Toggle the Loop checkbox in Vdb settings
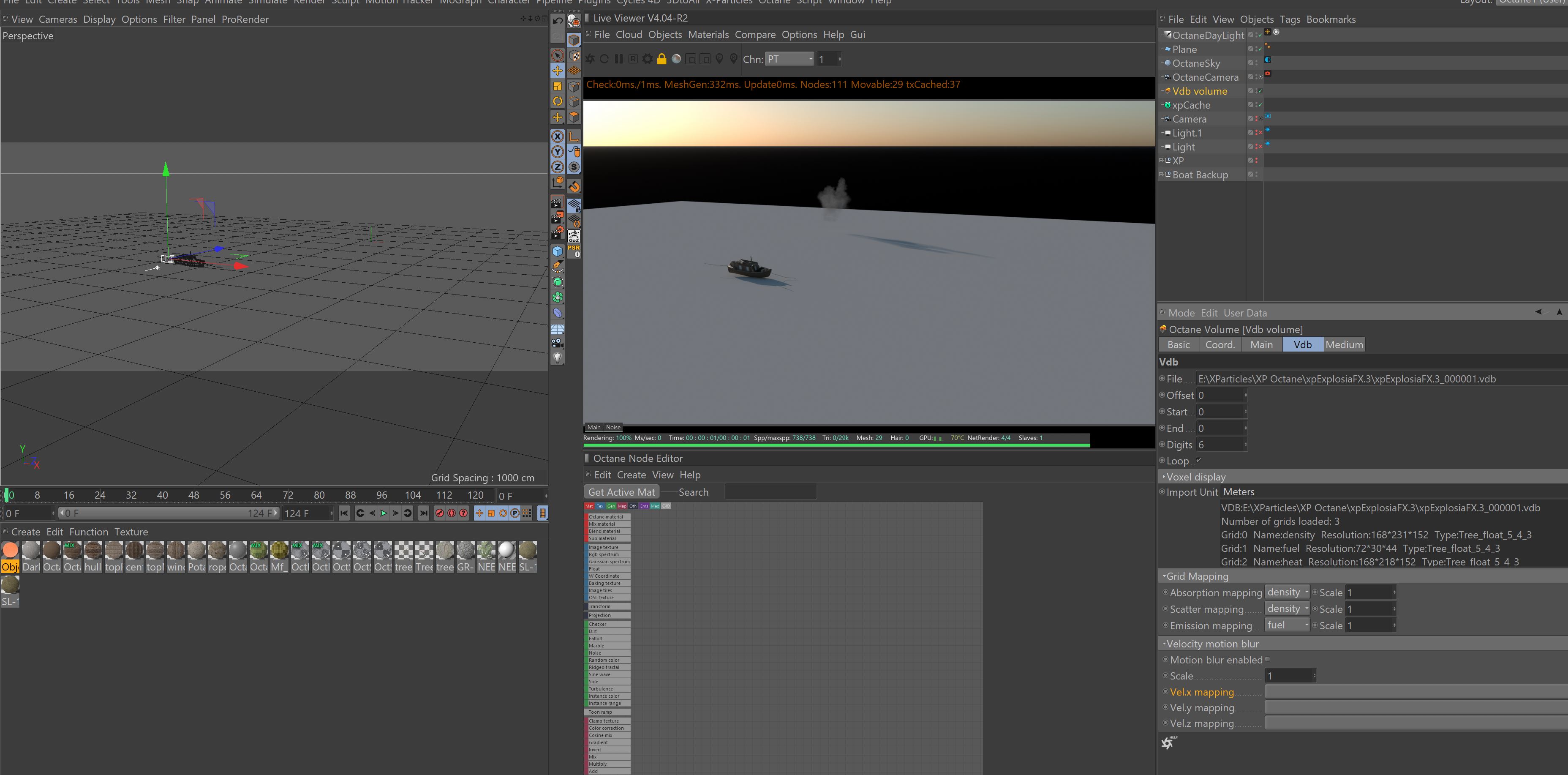Viewport: 1568px width, 775px height. tap(1198, 460)
